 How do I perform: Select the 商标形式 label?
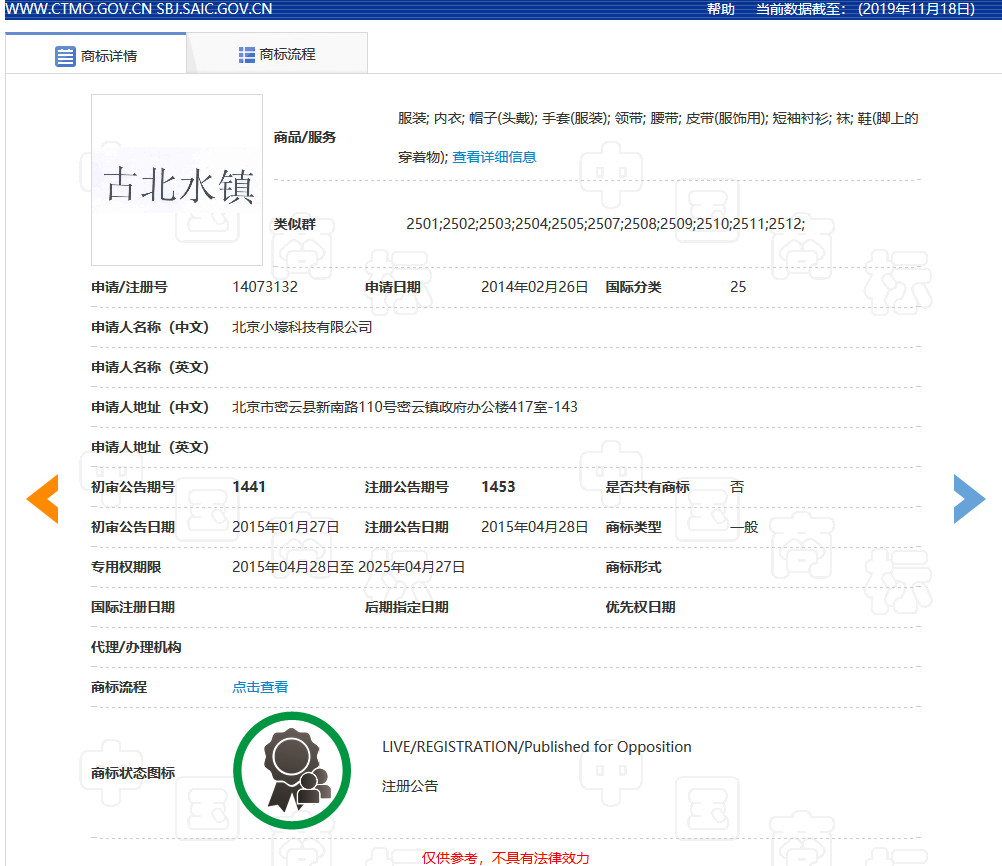[x=633, y=567]
